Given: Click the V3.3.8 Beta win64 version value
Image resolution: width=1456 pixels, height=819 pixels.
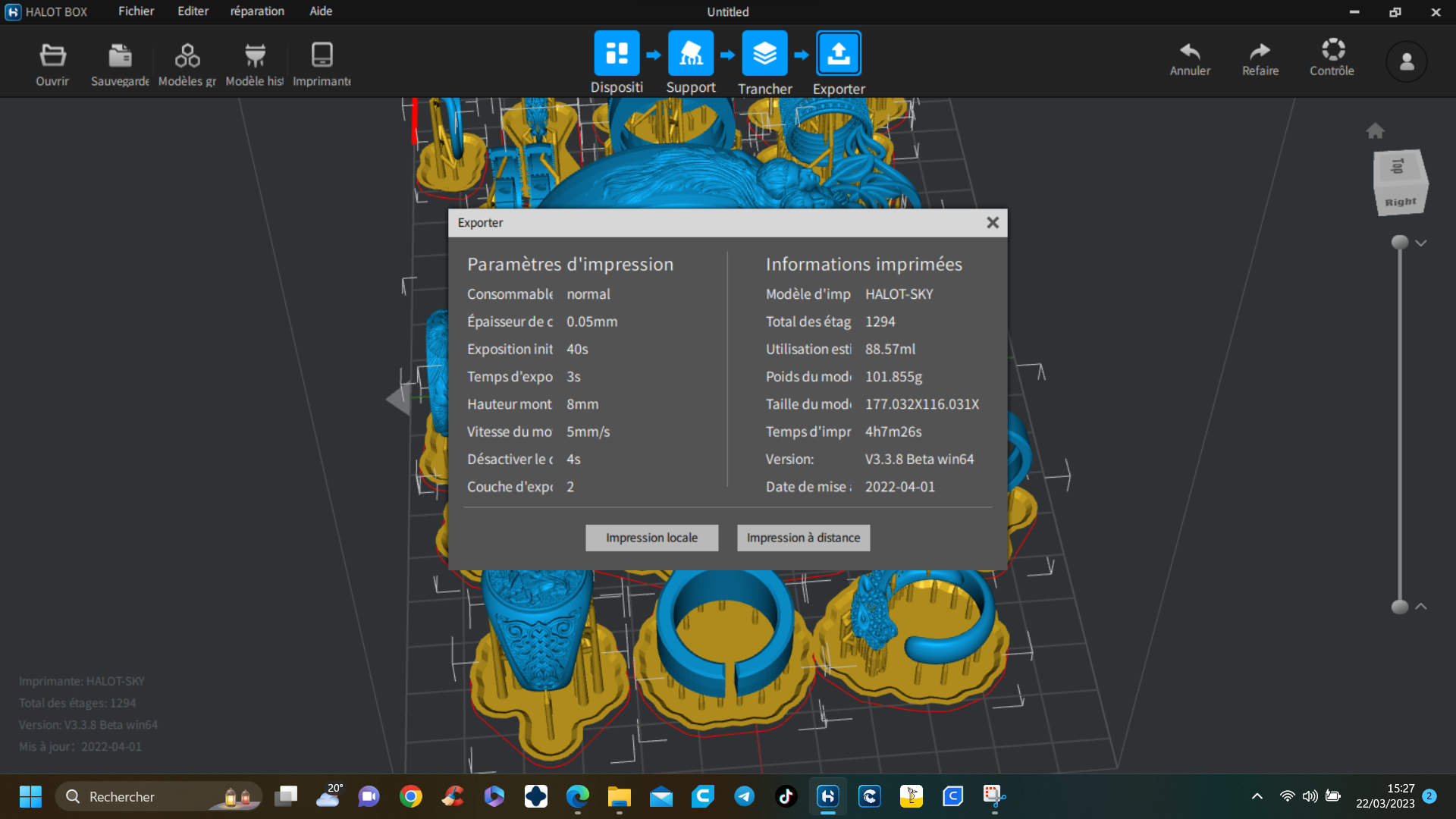Looking at the screenshot, I should [x=919, y=460].
